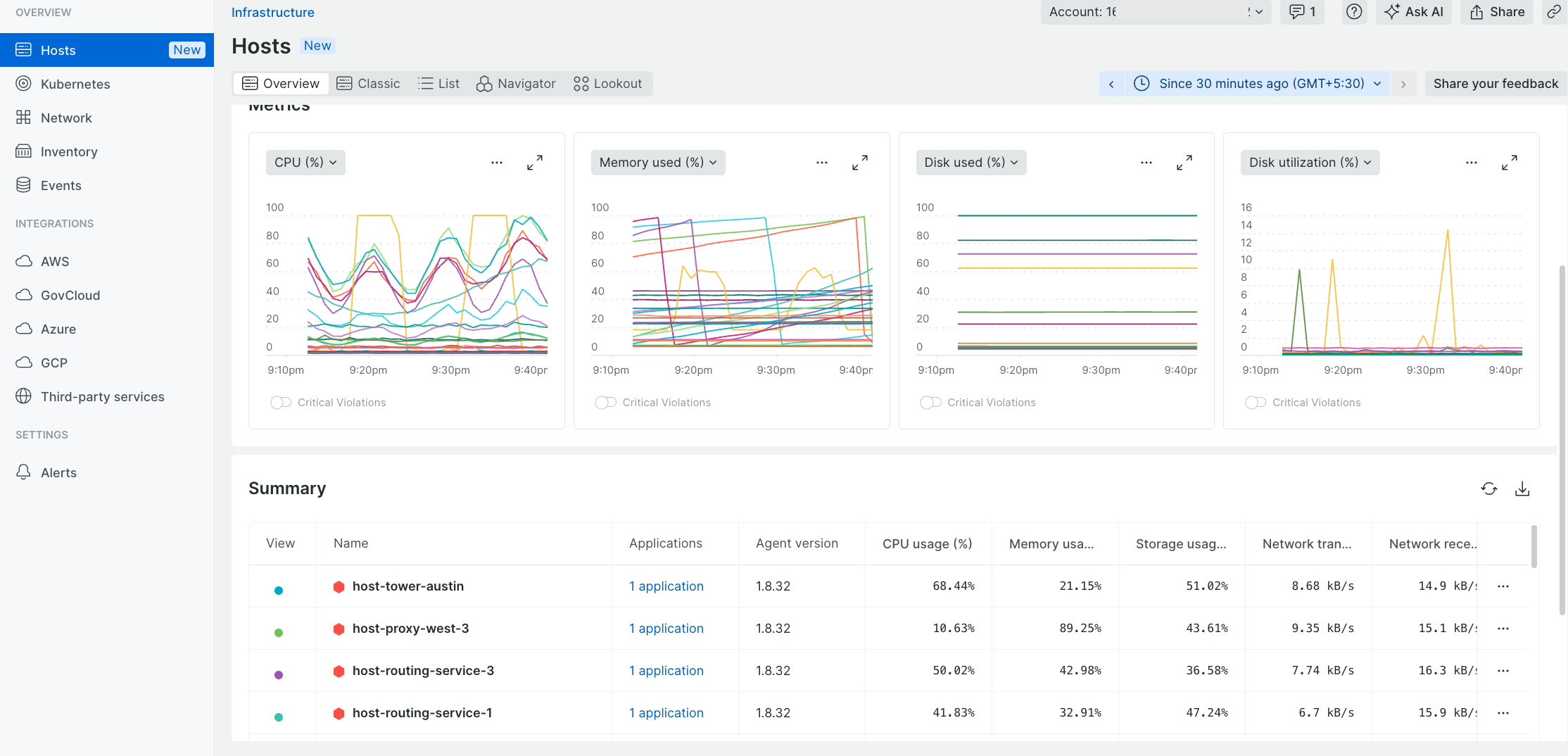The image size is (1568, 756).
Task: Click the green color dot for host-proxy-west-3
Action: 279,632
